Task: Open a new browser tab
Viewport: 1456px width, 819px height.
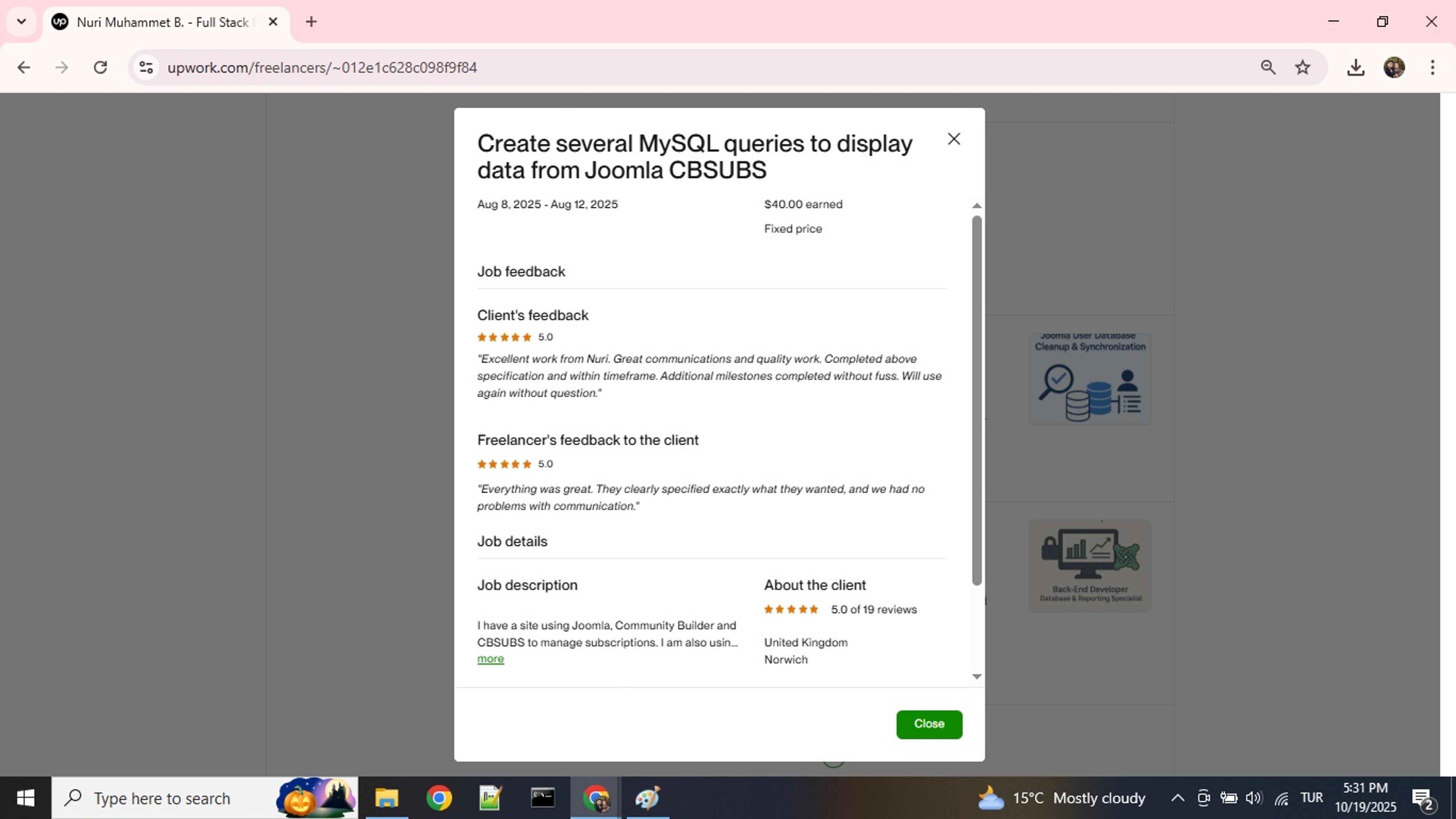Action: click(311, 22)
